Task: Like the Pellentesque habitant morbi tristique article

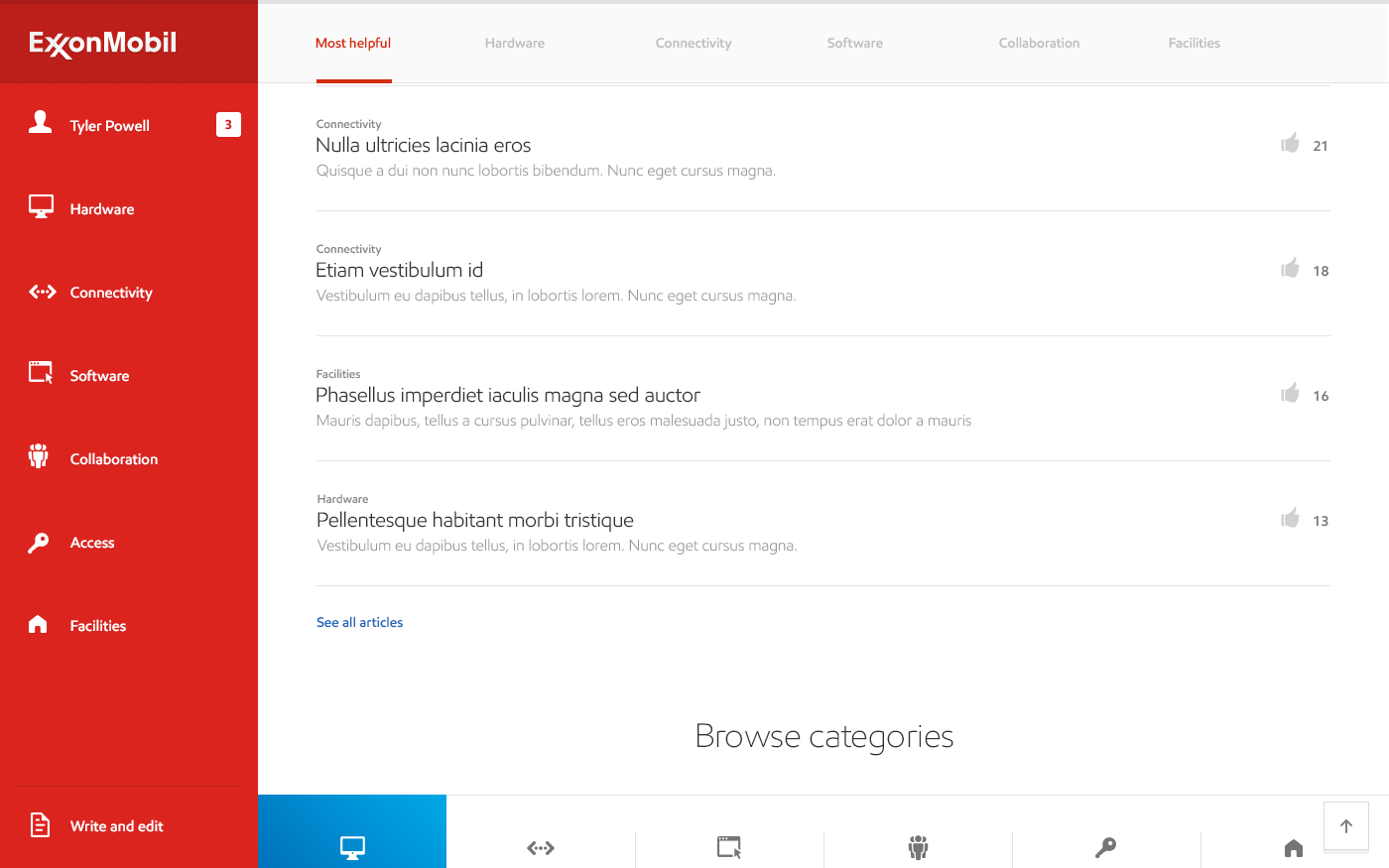Action: tap(1290, 519)
